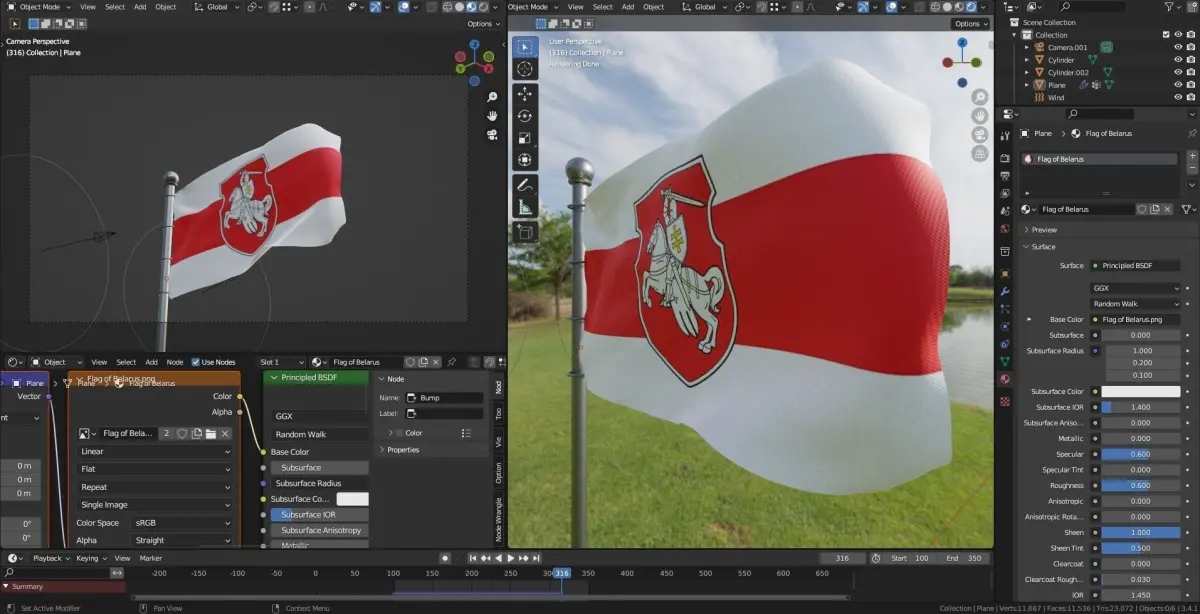Click Base Color Flag of Belarus.png field
This screenshot has width=1200, height=614.
click(x=1136, y=319)
